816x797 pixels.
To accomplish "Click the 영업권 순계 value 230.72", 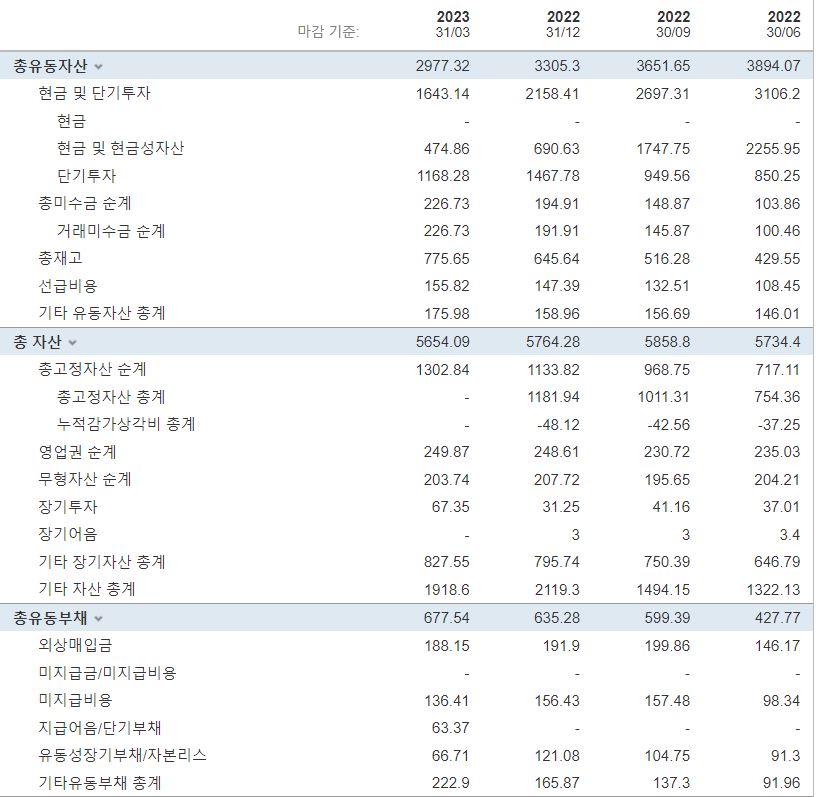I will 667,452.
